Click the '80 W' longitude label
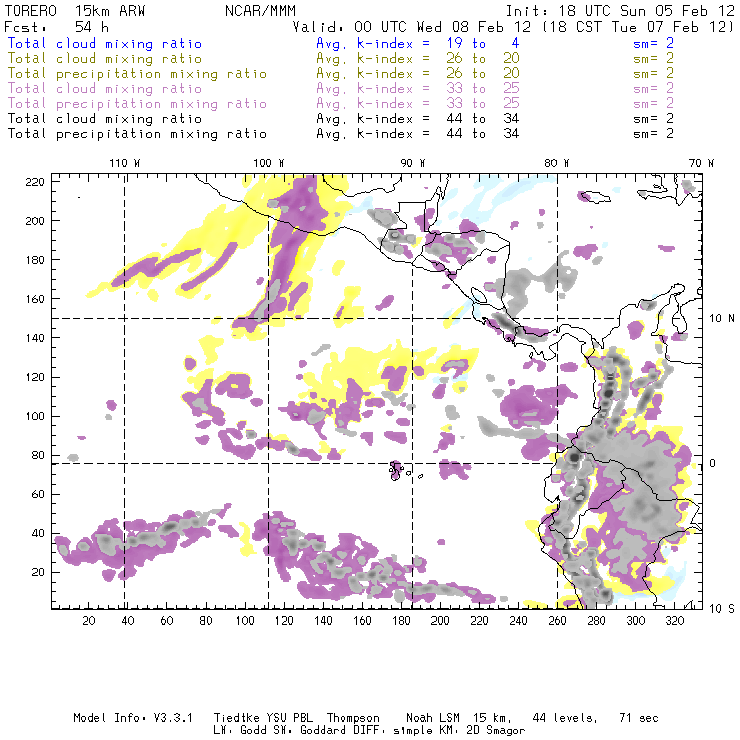This screenshot has height=740, width=740. 556,163
